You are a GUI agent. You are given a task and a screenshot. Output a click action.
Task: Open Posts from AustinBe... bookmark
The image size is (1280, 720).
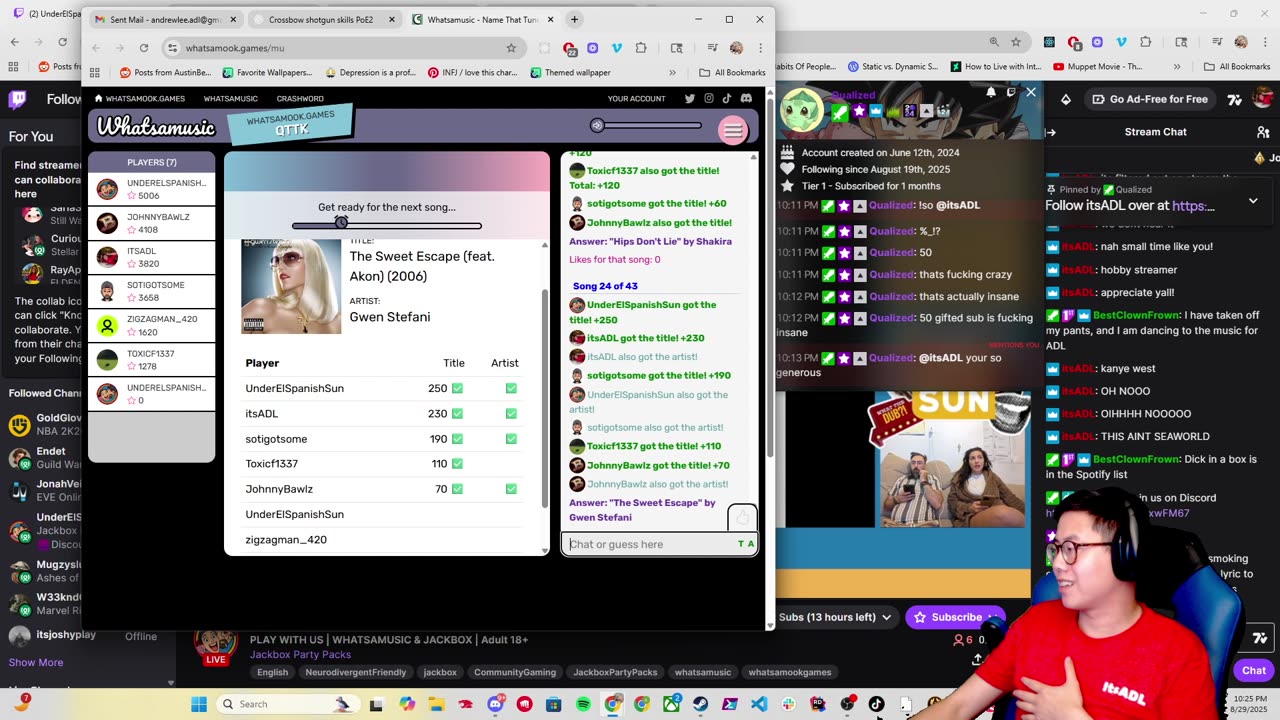(x=166, y=72)
